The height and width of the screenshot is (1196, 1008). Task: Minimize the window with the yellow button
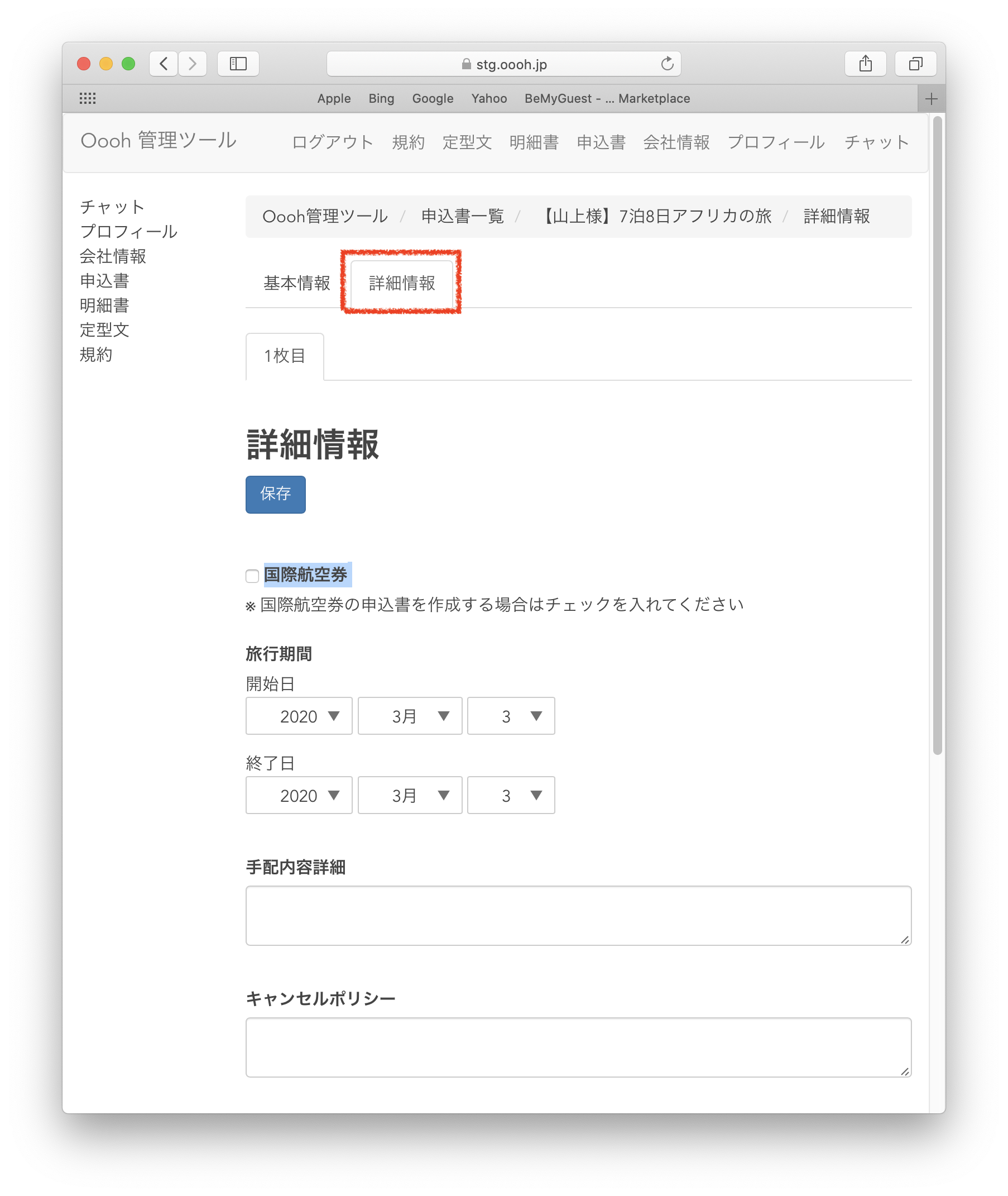(106, 64)
